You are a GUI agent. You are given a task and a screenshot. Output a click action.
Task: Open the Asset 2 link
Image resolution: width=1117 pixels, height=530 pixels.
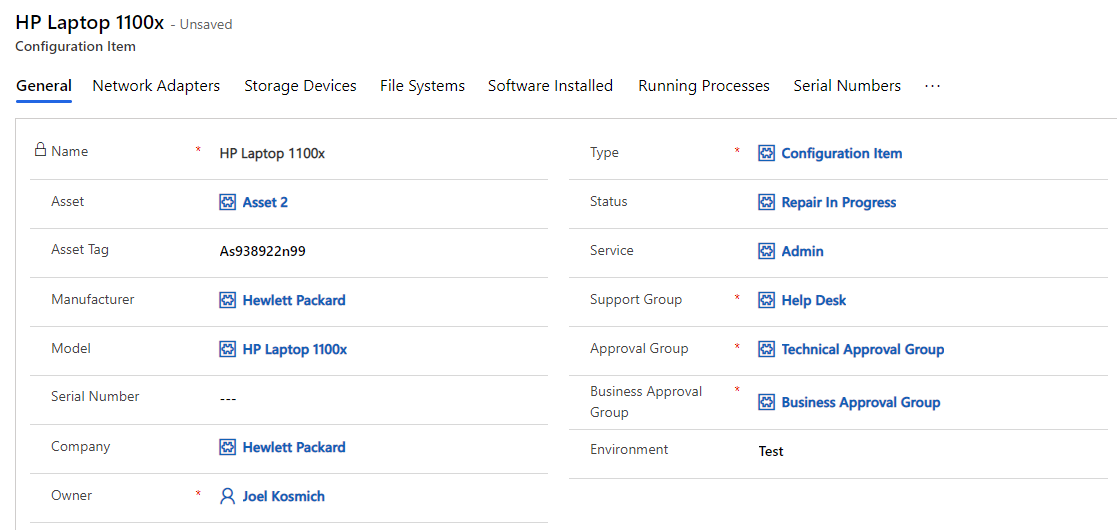(265, 202)
